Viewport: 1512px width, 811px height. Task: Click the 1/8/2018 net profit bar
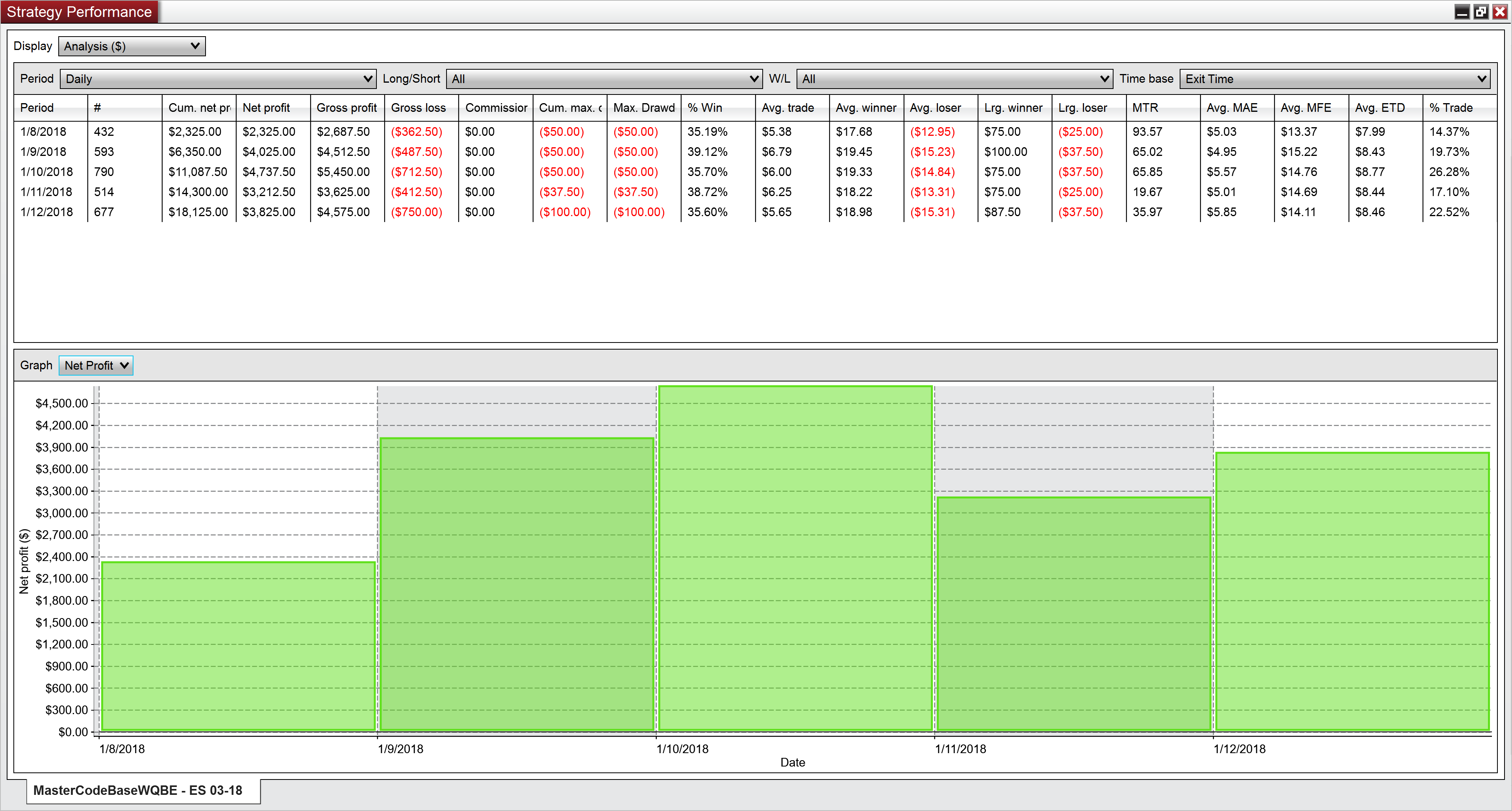coord(238,647)
